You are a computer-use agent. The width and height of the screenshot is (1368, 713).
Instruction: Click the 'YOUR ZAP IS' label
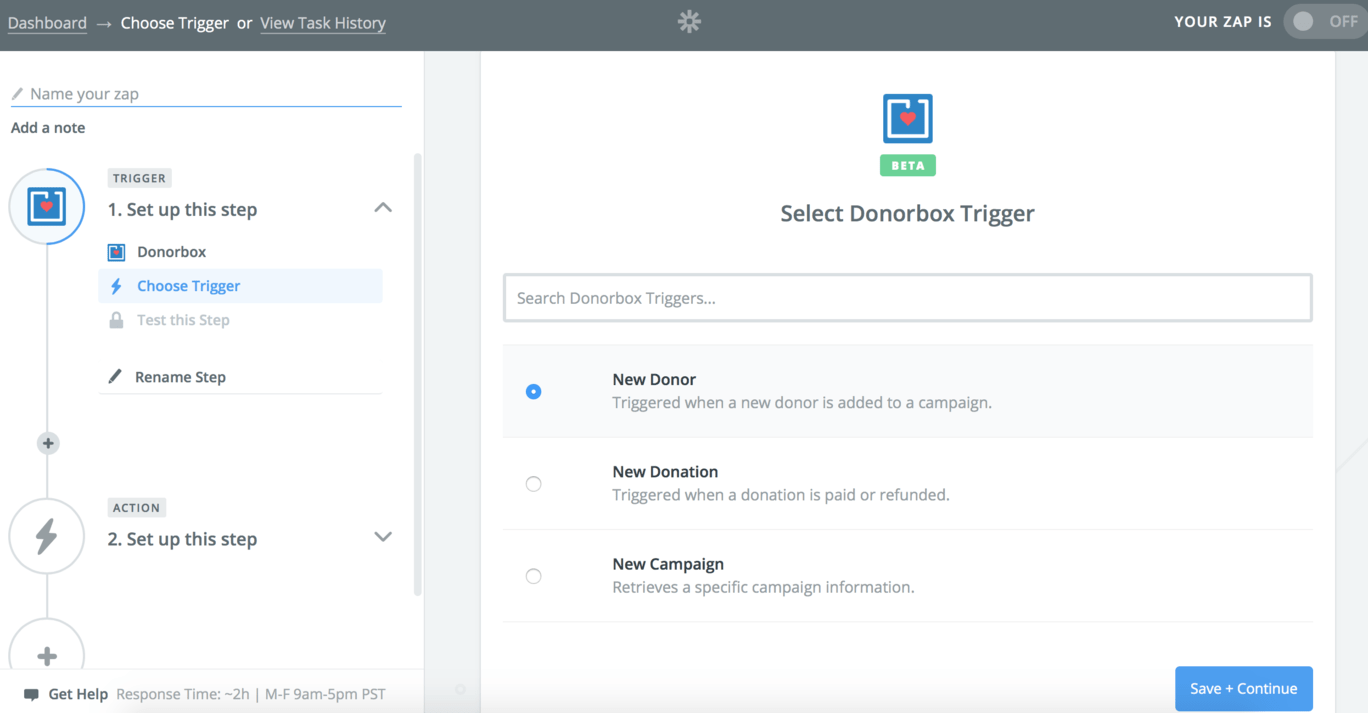pyautogui.click(x=1223, y=22)
